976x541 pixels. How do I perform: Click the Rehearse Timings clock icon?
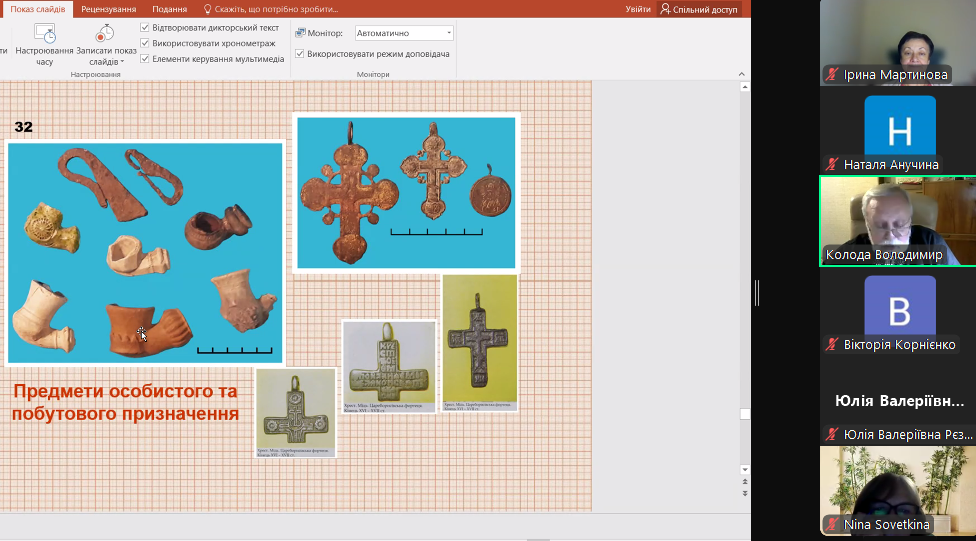coord(44,33)
